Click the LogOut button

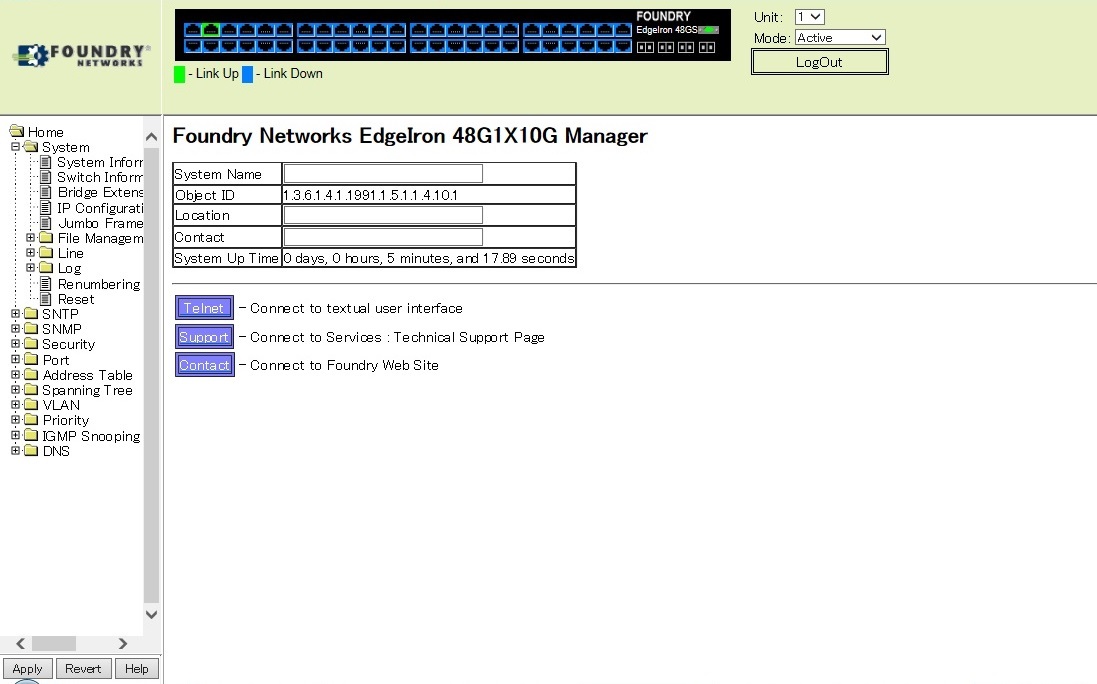[819, 62]
